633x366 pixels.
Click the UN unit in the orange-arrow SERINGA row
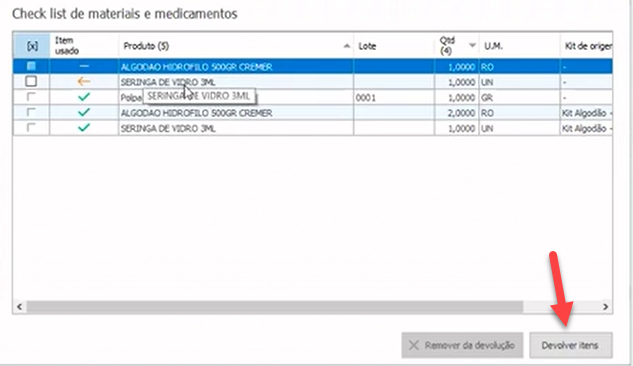[520, 82]
